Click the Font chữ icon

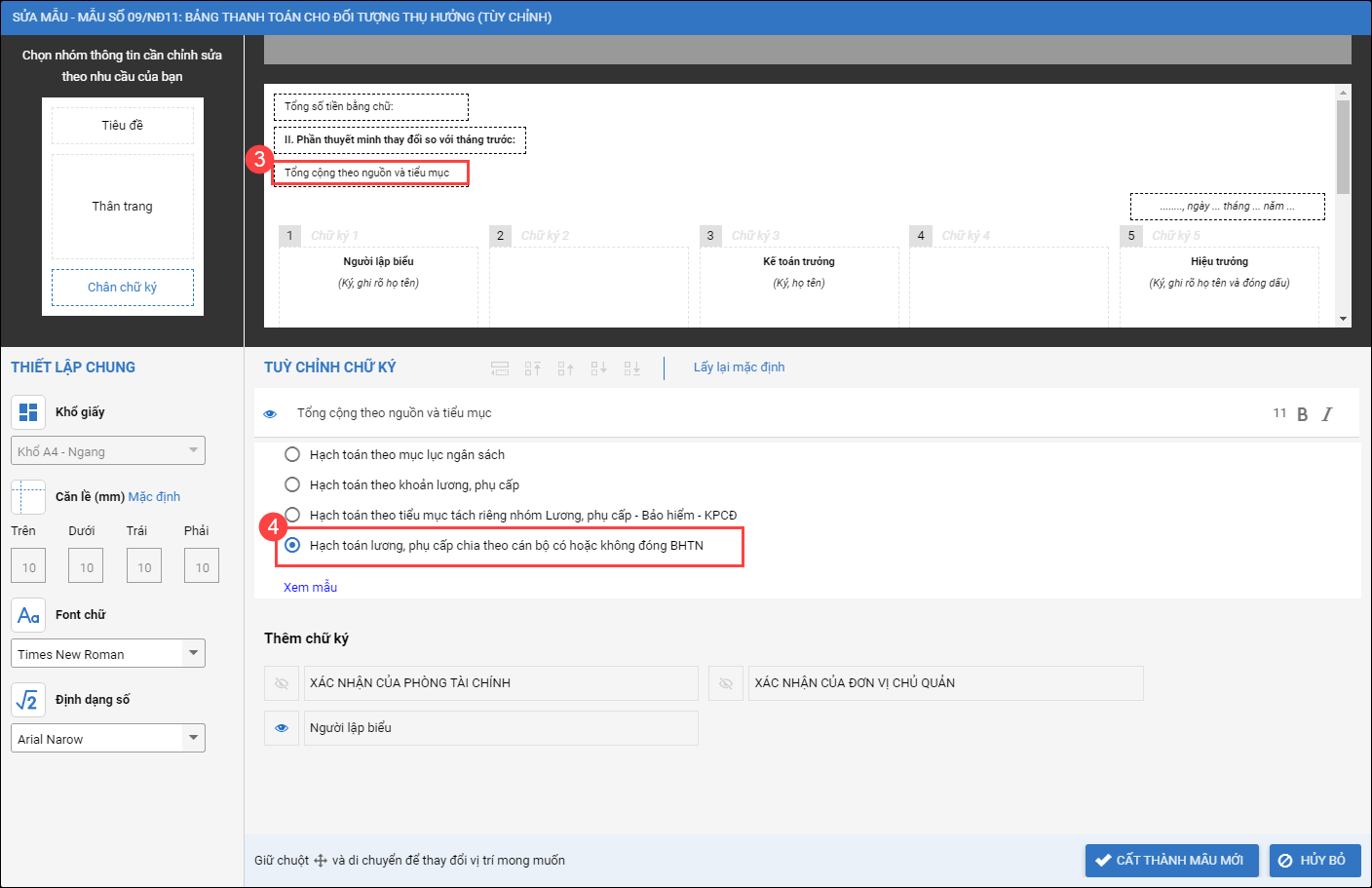(28, 615)
